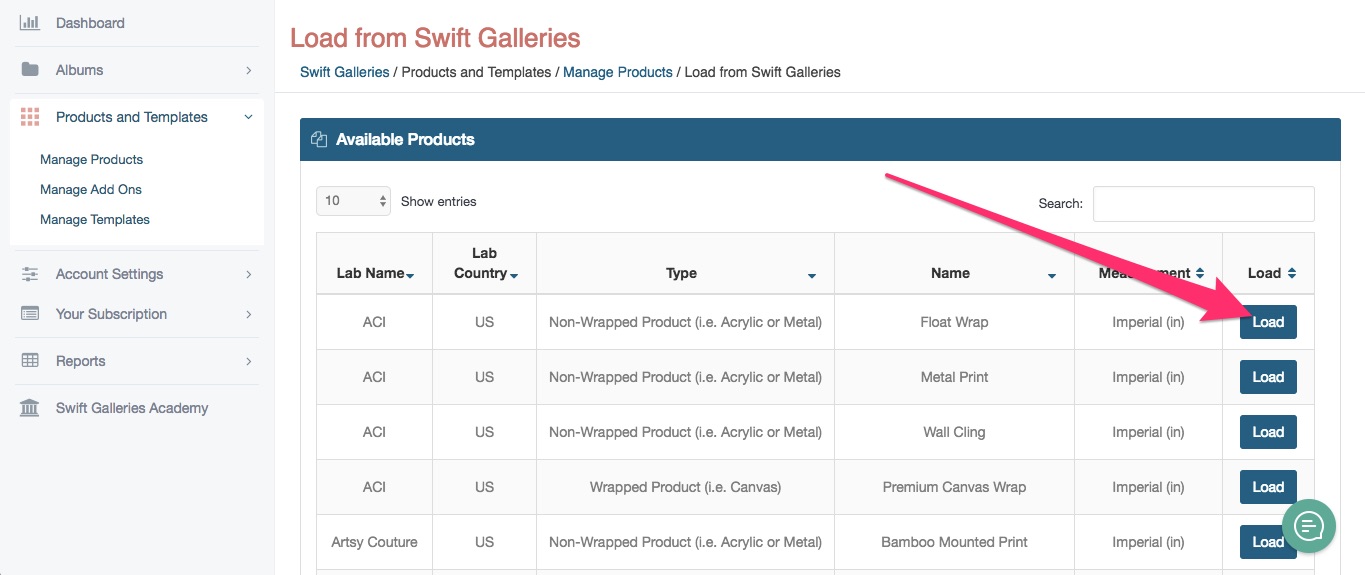Expand the Account Settings chevron
The width and height of the screenshot is (1365, 575).
click(249, 274)
